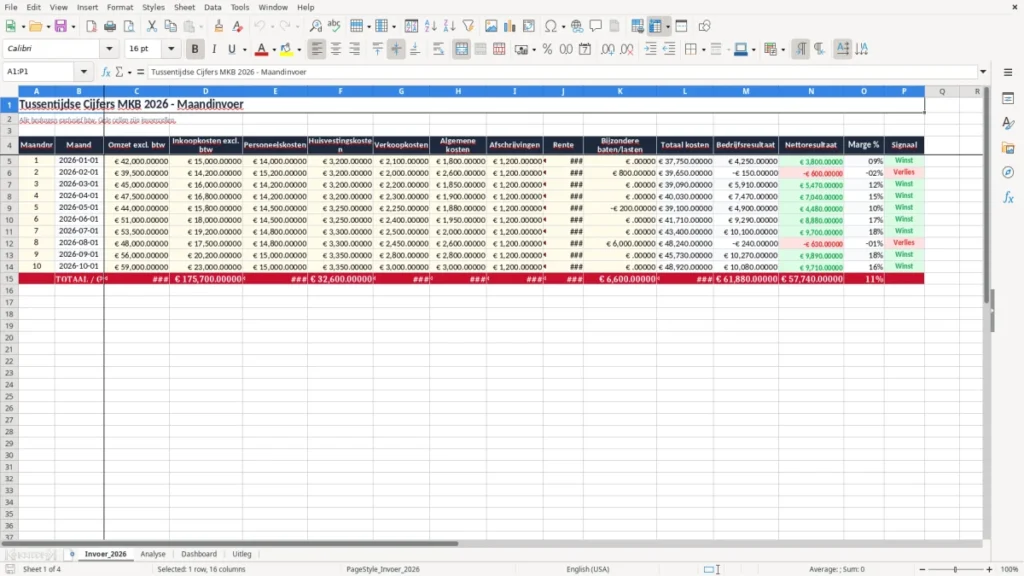The image size is (1024, 576).
Task: Click zoom out minus button
Action: [x=922, y=569]
